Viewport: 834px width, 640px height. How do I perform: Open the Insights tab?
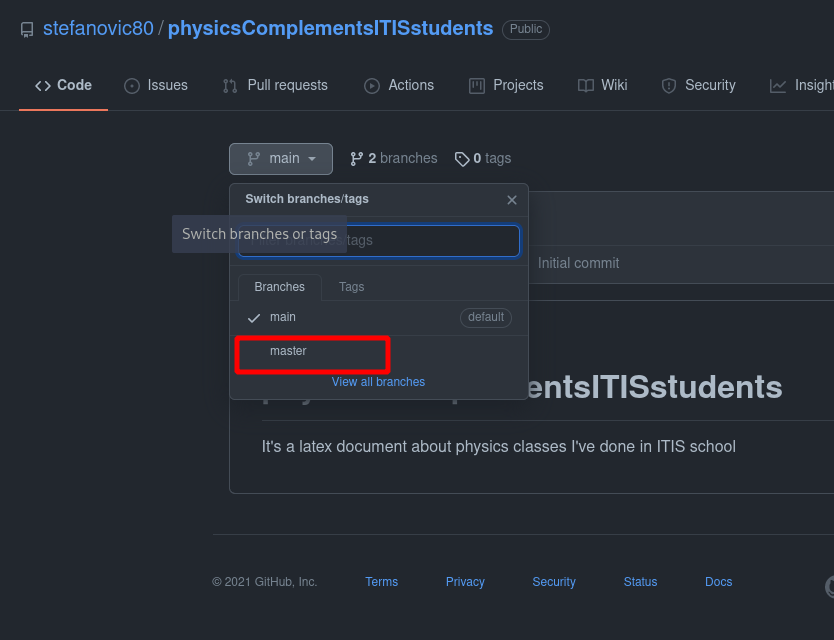[x=802, y=85]
